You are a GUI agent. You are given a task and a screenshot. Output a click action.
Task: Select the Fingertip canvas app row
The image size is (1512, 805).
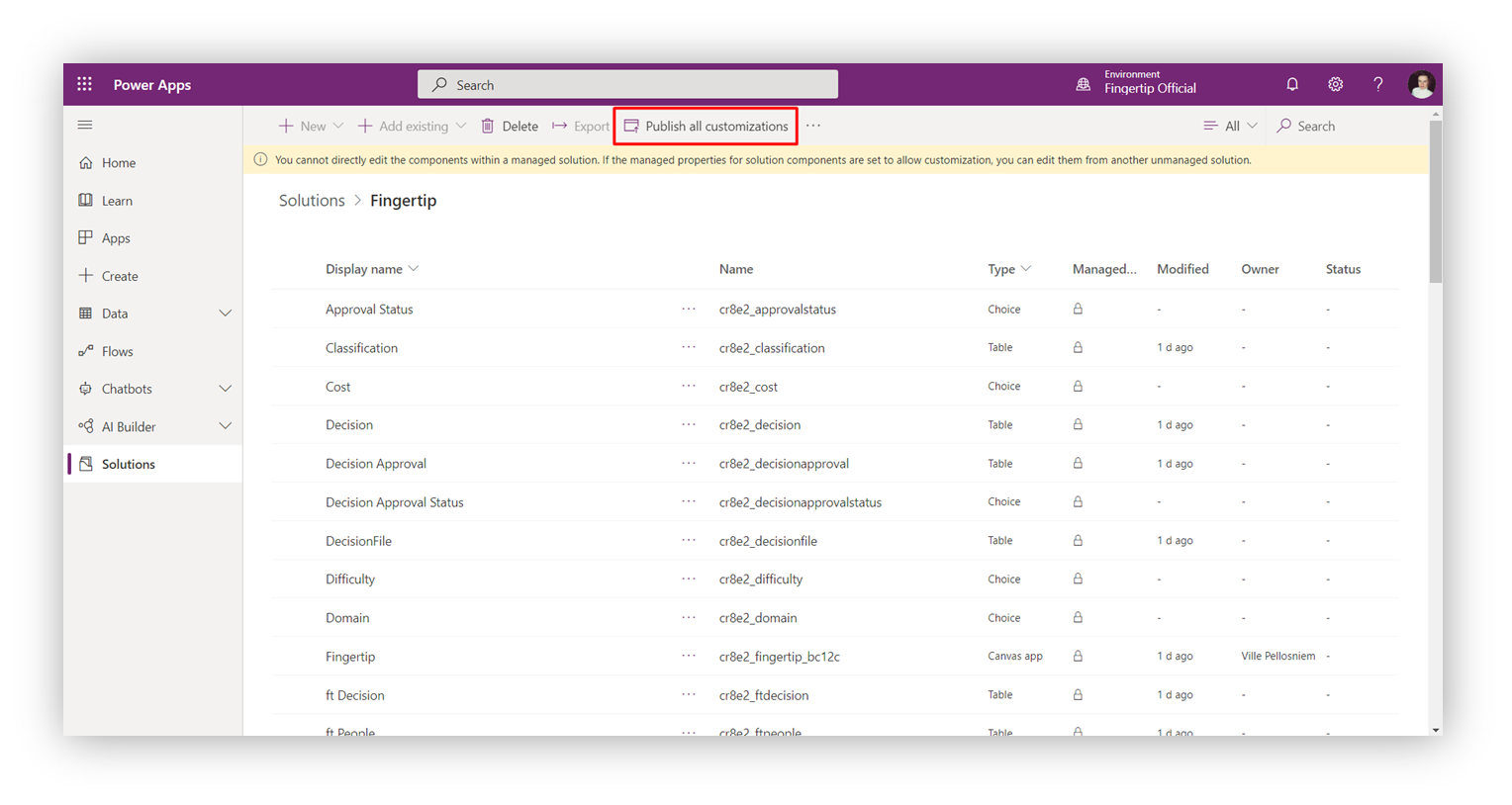point(835,656)
